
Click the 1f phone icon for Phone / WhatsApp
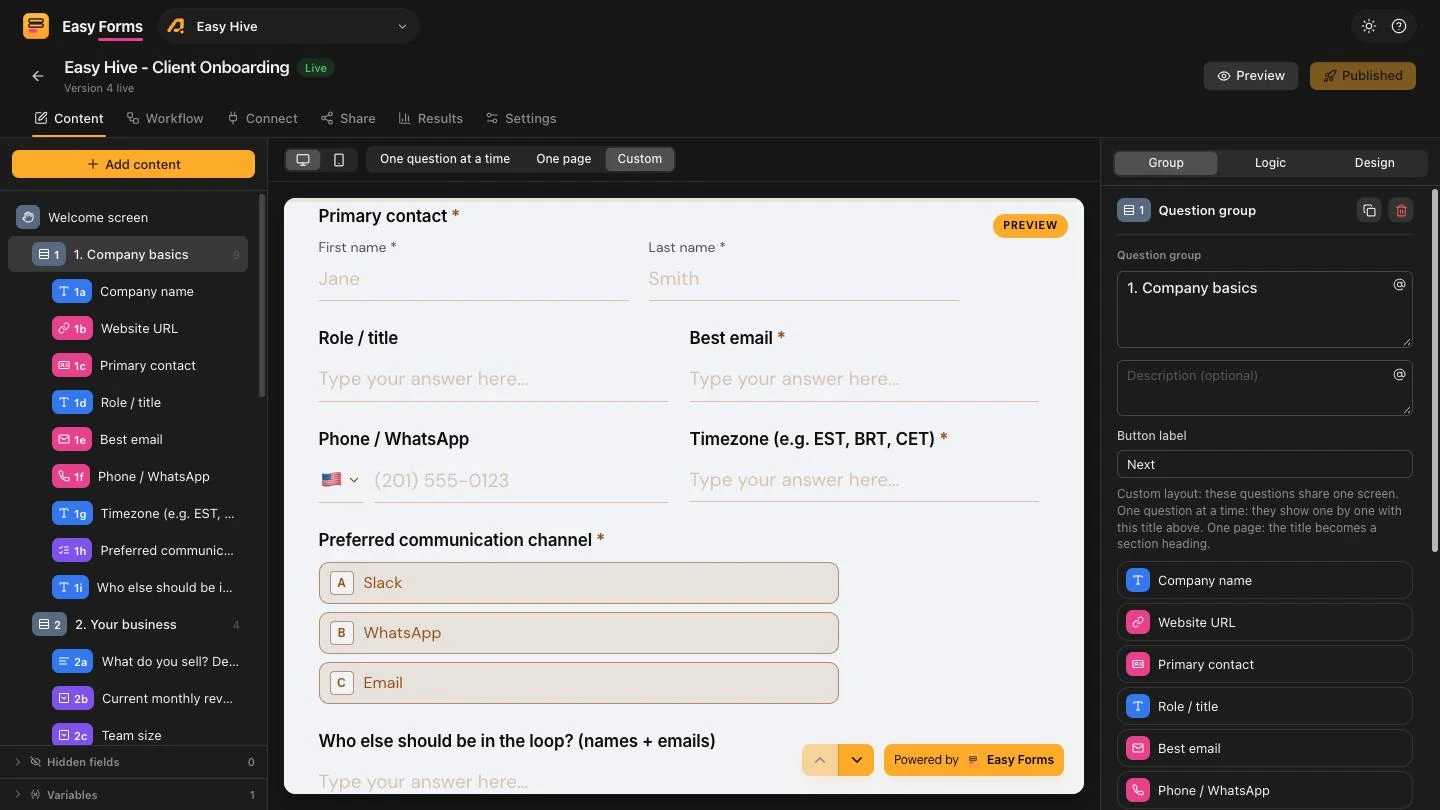tap(70, 476)
